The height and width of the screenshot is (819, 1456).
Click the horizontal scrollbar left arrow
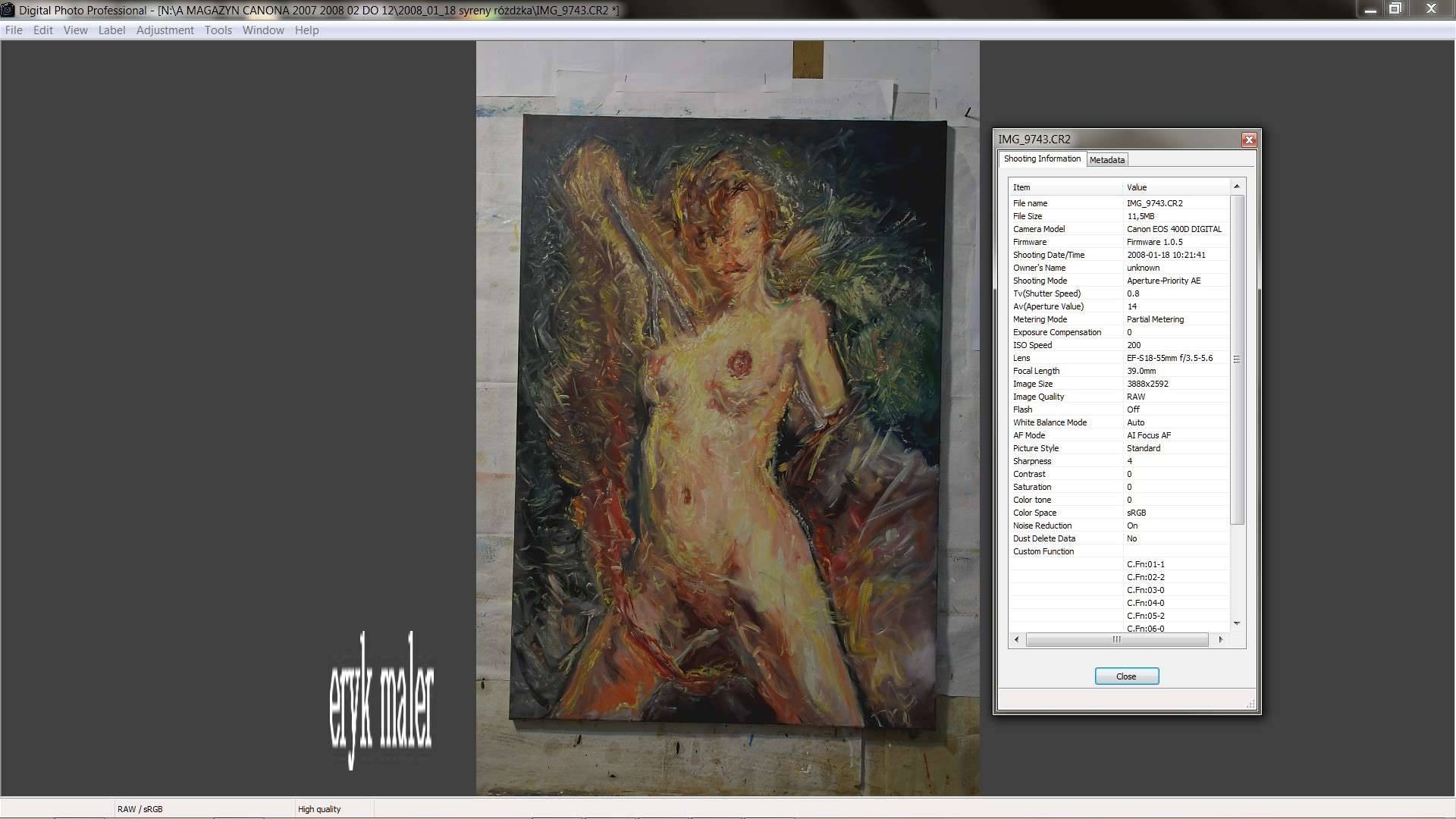pos(1016,639)
